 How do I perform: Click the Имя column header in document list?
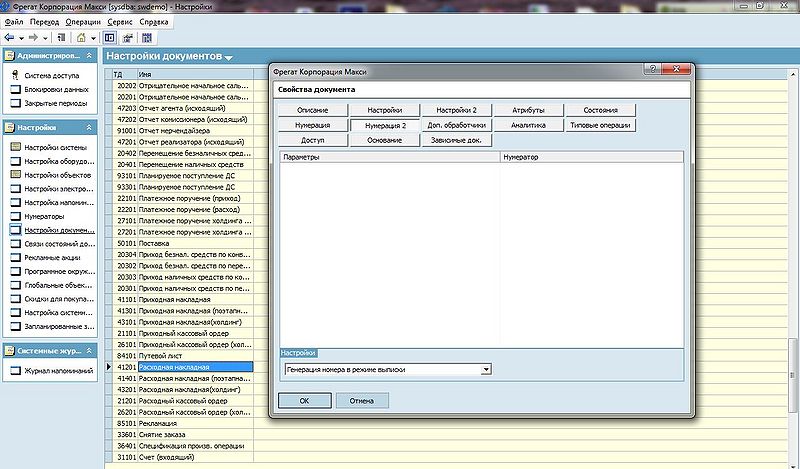pyautogui.click(x=195, y=75)
